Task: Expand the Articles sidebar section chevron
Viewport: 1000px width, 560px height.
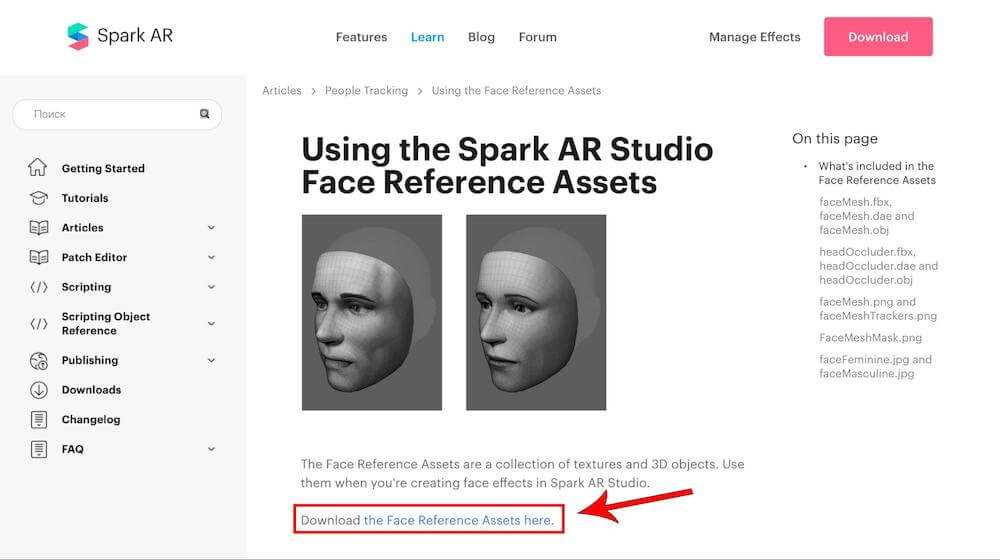Action: coord(211,228)
